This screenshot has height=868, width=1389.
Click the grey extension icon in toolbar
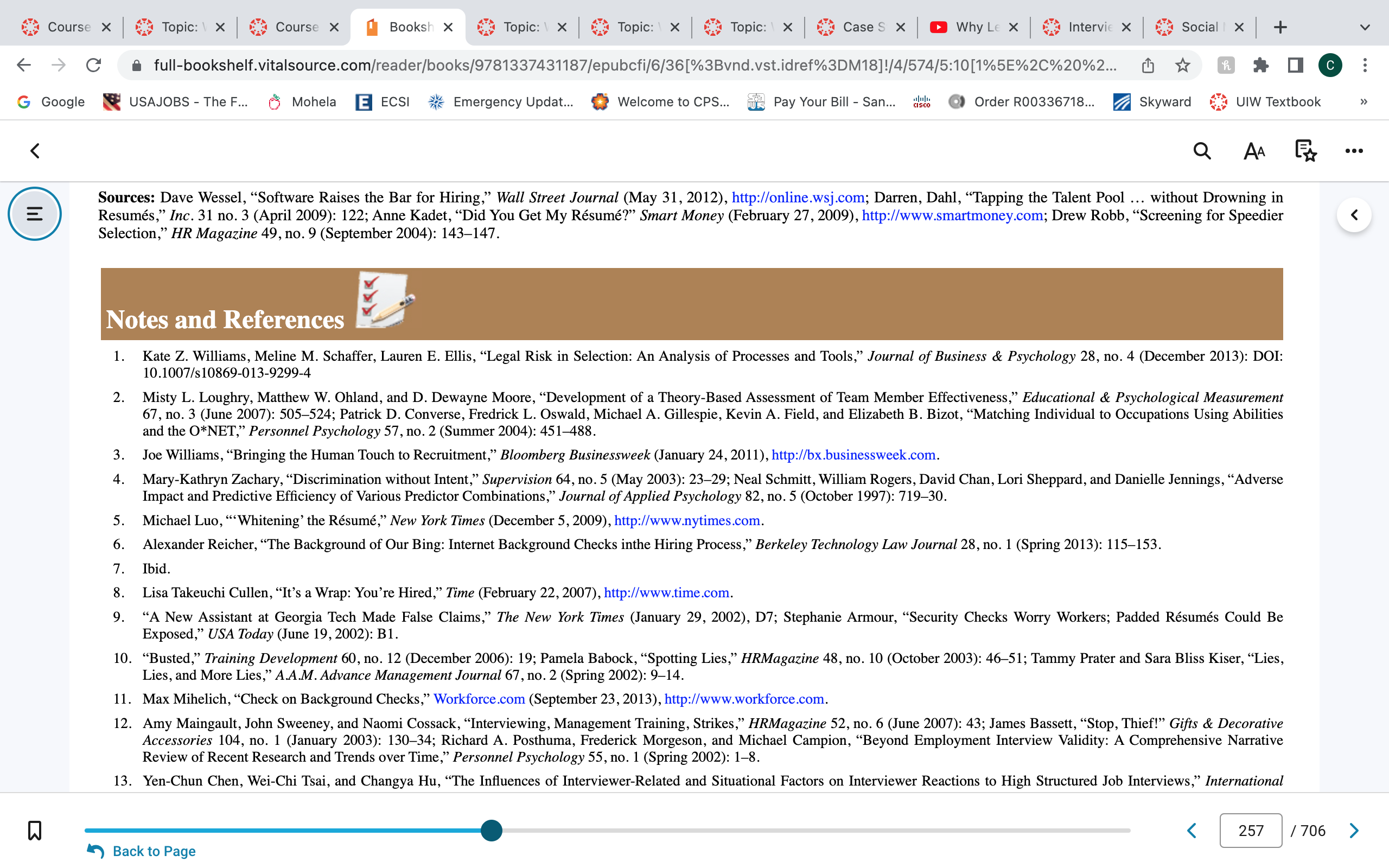click(x=1226, y=65)
